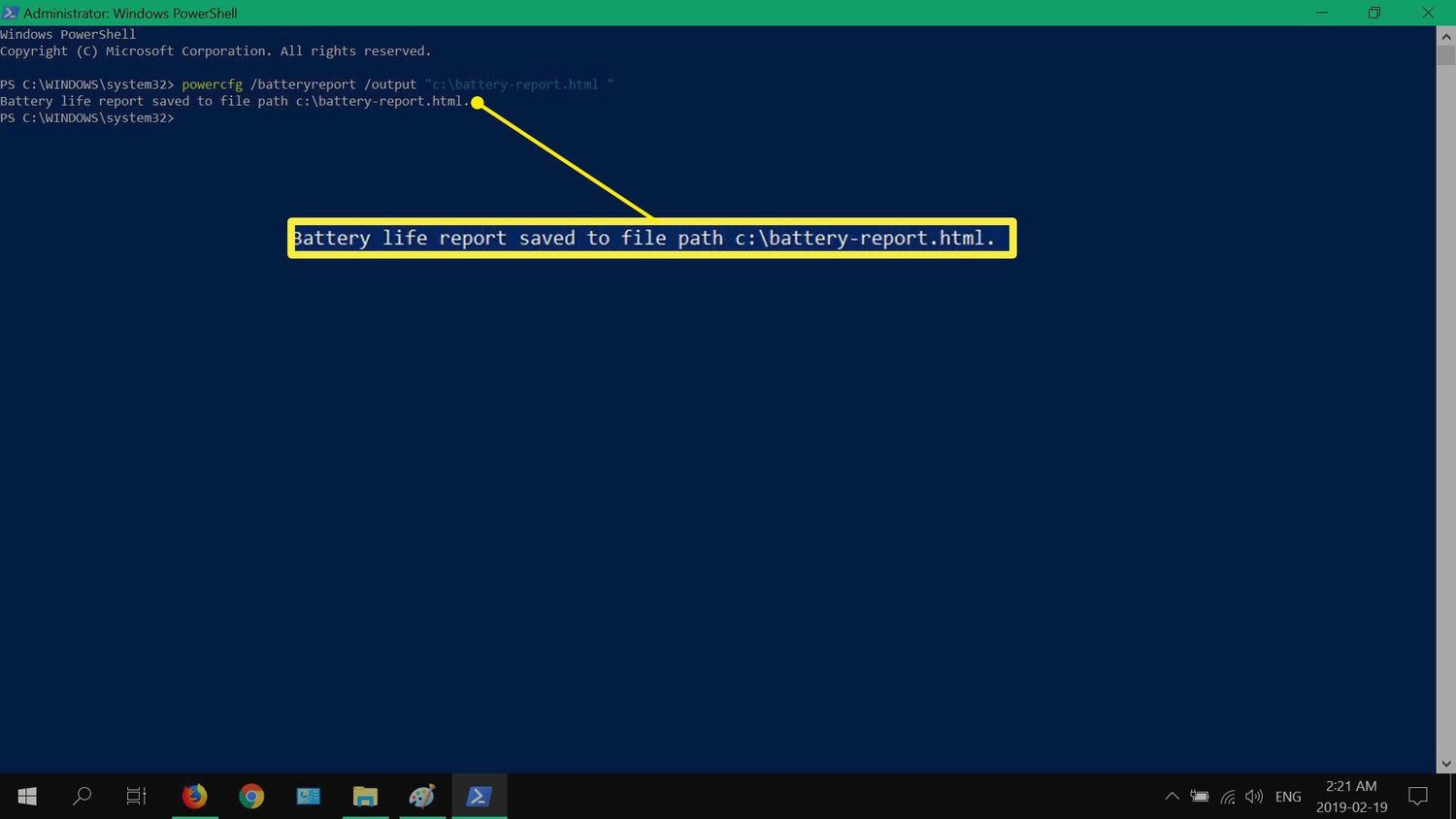Image resolution: width=1456 pixels, height=819 pixels.
Task: Click the PowerShell icon in the title bar
Action: tap(10, 13)
